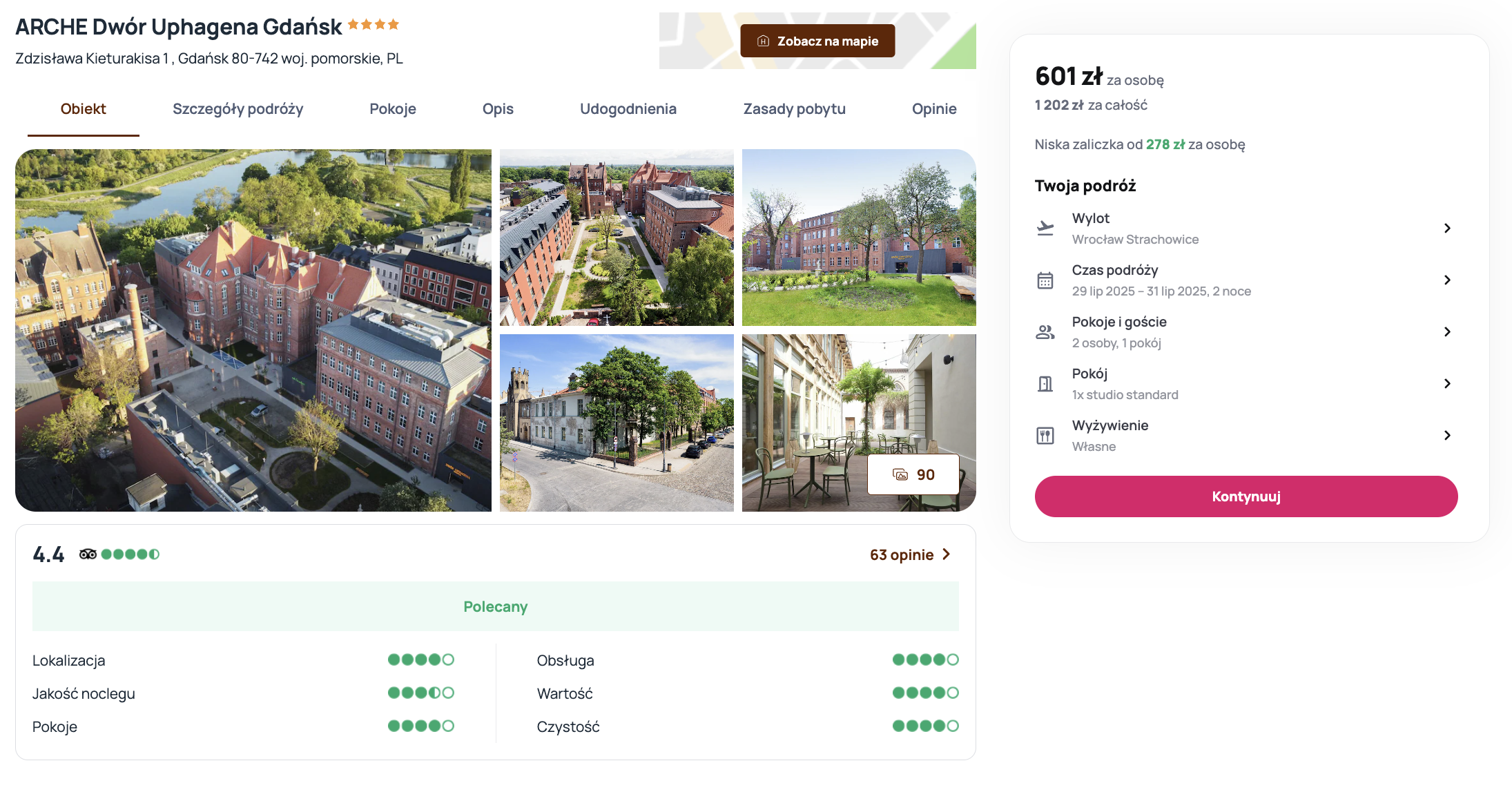1512x801 pixels.
Task: Click the airplane departure icon next to Wylot
Action: tap(1045, 228)
